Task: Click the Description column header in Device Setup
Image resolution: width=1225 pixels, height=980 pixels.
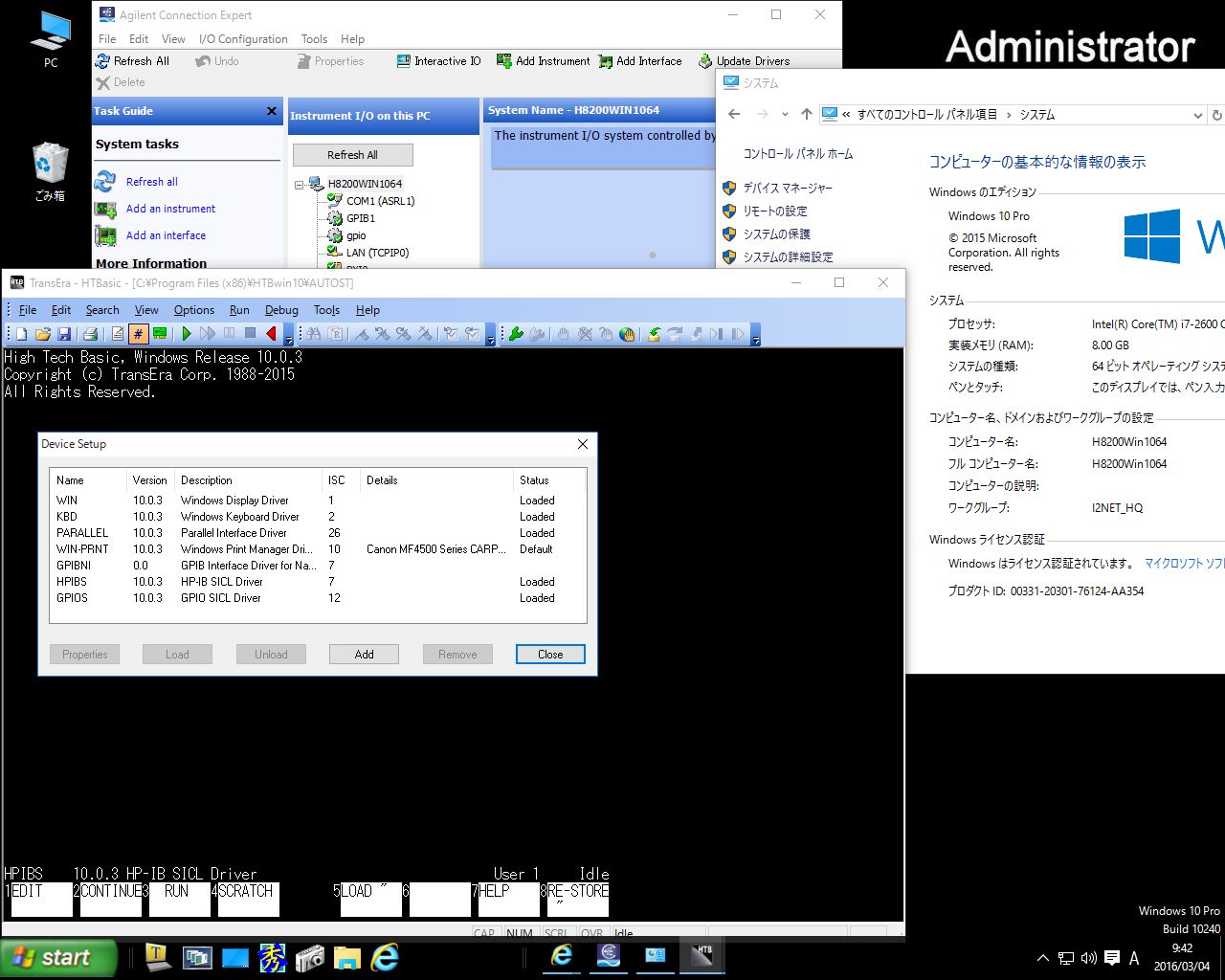Action: (249, 480)
